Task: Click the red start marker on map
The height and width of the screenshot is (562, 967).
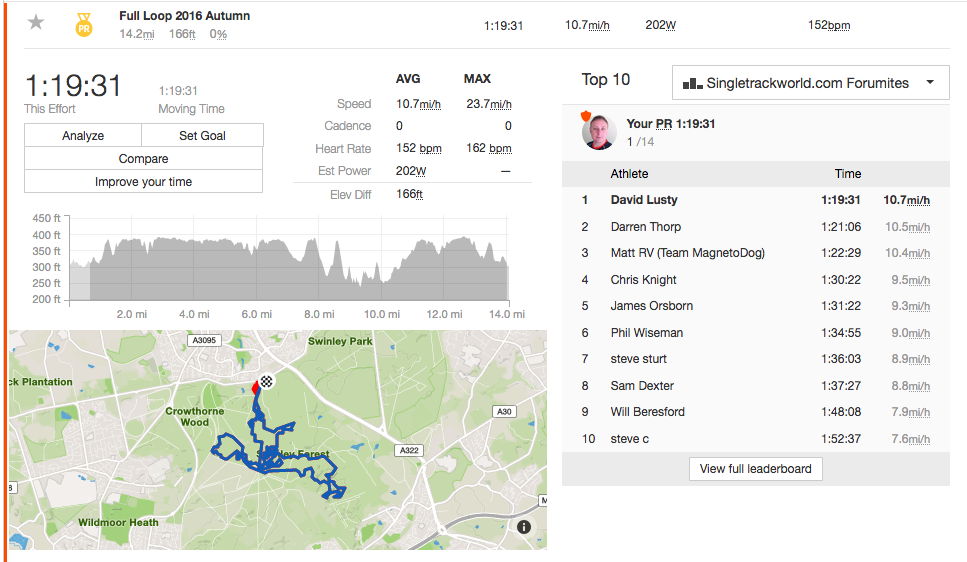Action: [x=256, y=387]
